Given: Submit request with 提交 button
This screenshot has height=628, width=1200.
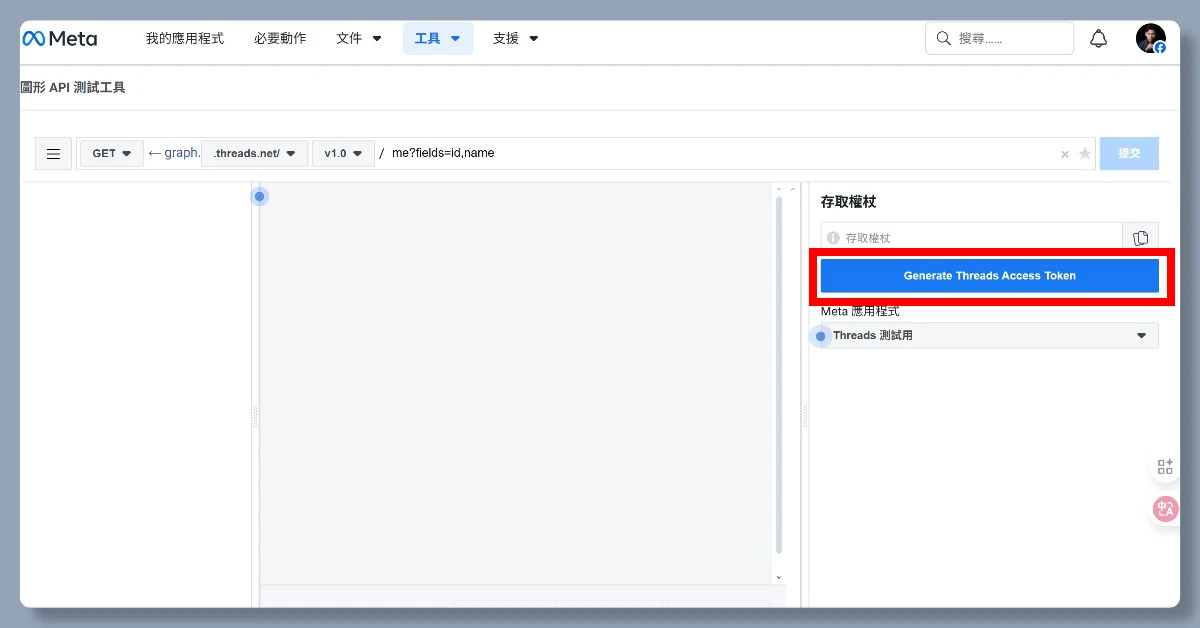Looking at the screenshot, I should click(x=1129, y=154).
